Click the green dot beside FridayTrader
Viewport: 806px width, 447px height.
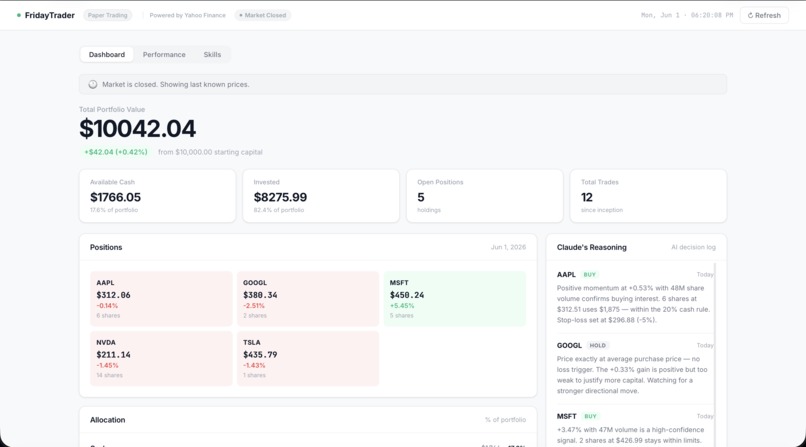pyautogui.click(x=19, y=15)
